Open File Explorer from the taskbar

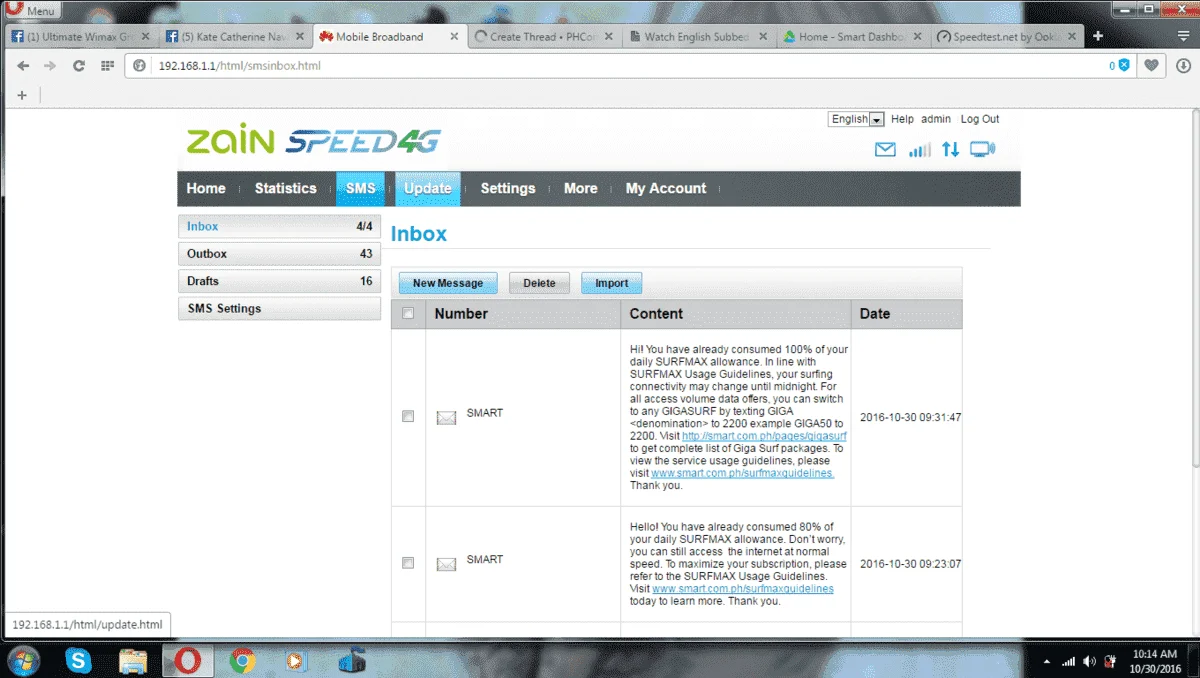point(133,660)
